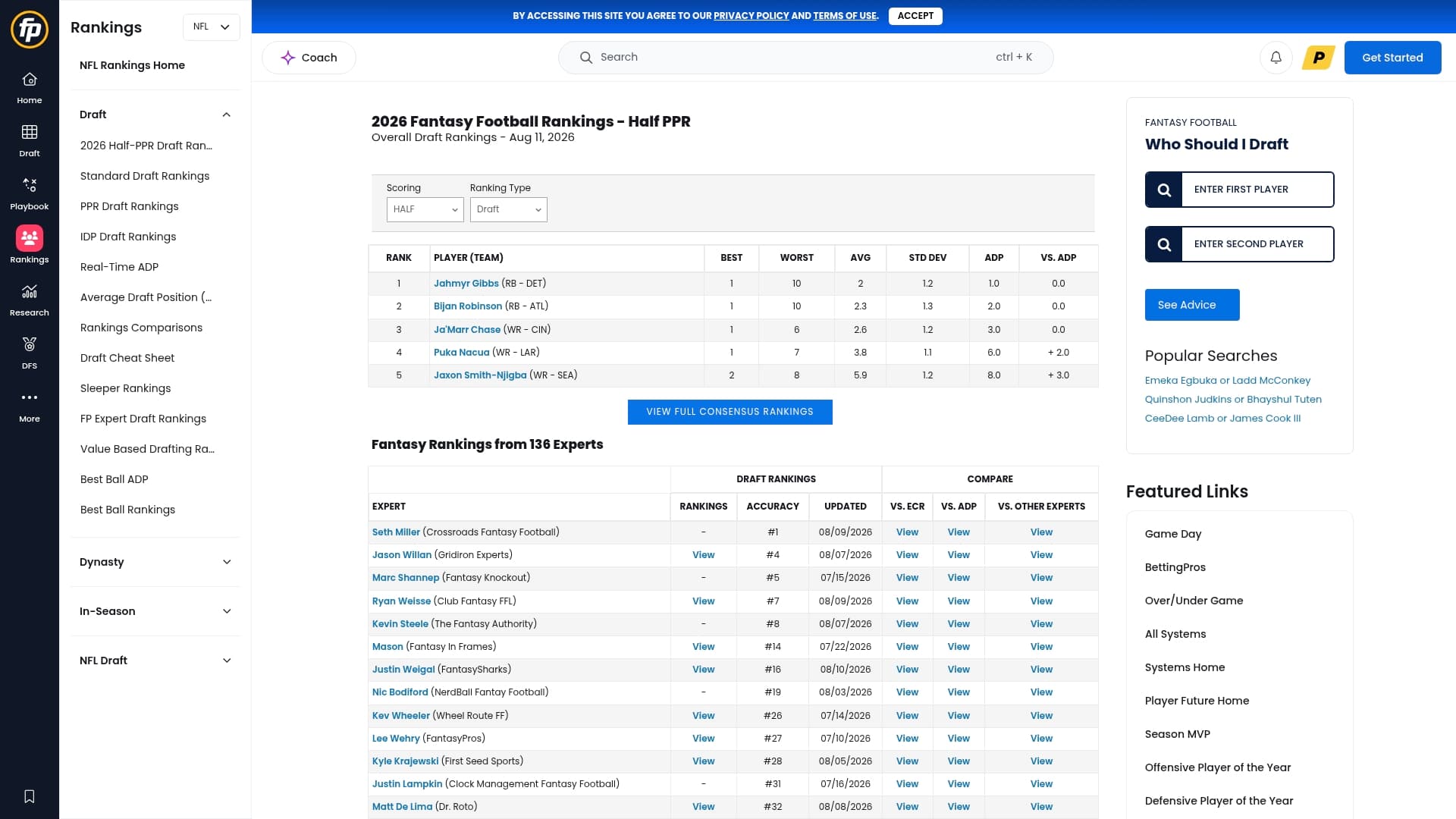
Task: Open Jahmyr Gibbs player page
Action: (x=466, y=284)
